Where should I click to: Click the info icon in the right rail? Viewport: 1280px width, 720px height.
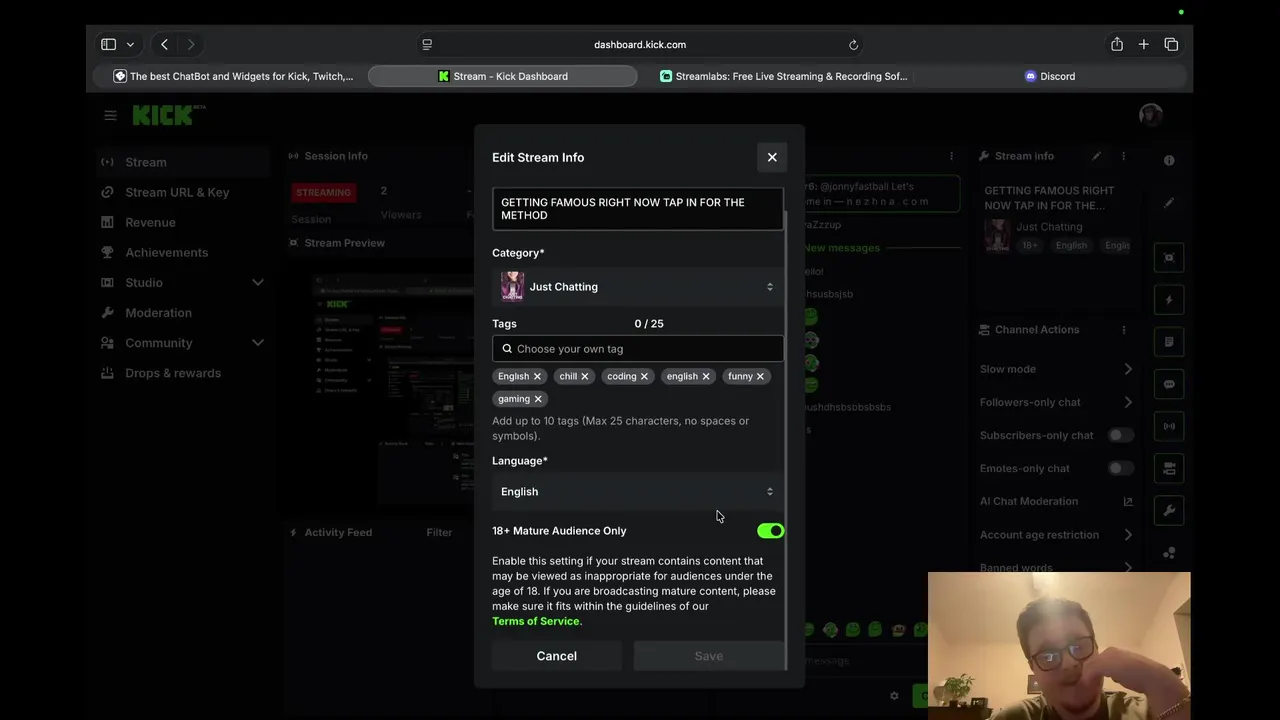(1169, 160)
